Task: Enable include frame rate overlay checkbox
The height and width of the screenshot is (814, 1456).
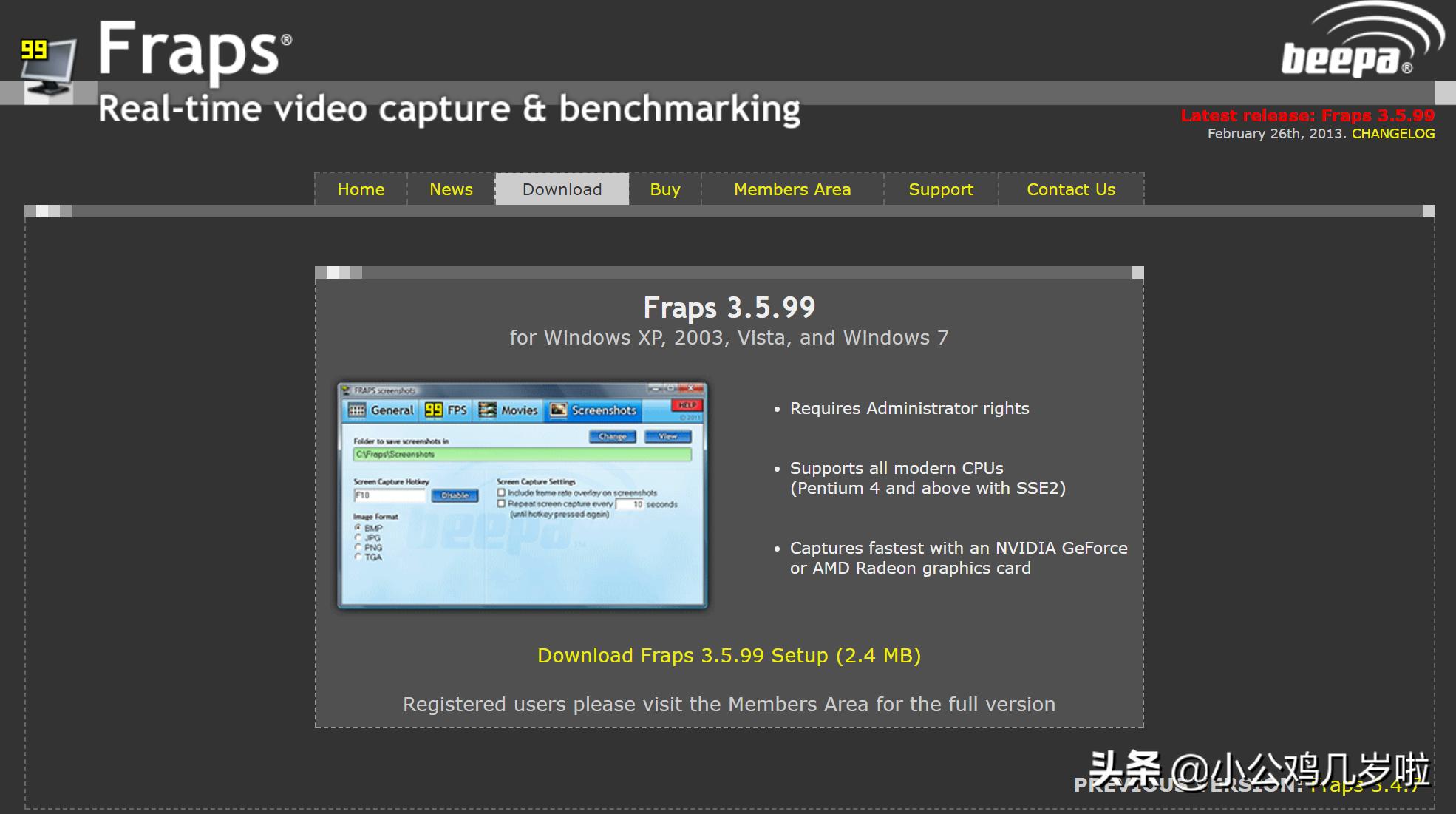Action: coord(501,492)
